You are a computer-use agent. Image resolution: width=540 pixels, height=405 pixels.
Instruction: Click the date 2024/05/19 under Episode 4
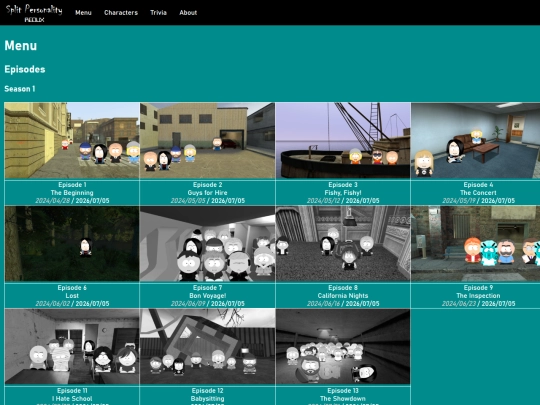(x=459, y=201)
